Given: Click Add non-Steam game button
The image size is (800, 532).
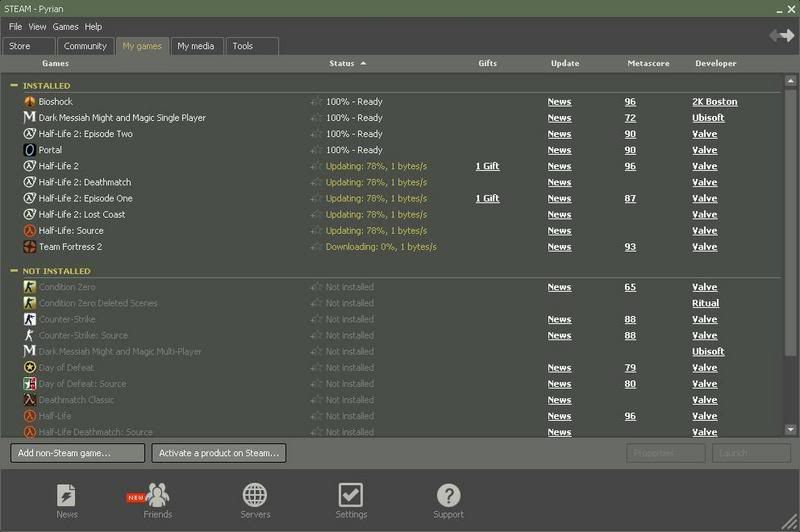Looking at the screenshot, I should click(78, 453).
